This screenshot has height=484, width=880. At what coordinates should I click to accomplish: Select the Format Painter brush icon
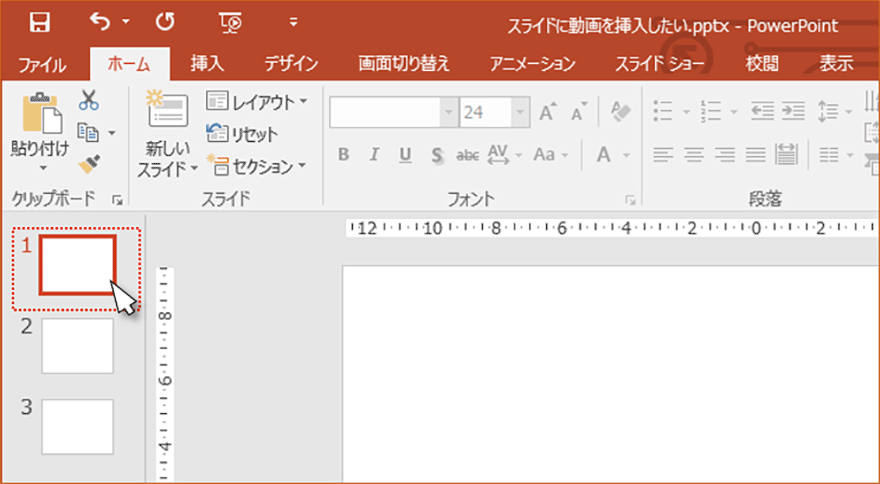(x=89, y=162)
